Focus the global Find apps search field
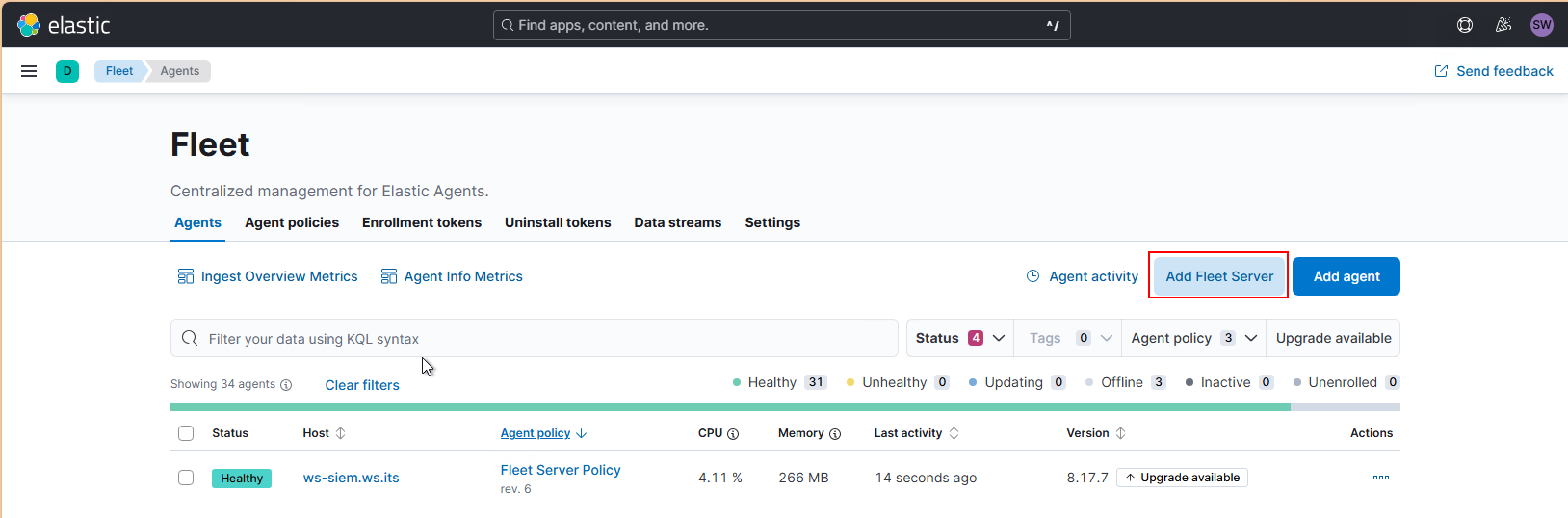The image size is (1568, 518). [x=782, y=25]
